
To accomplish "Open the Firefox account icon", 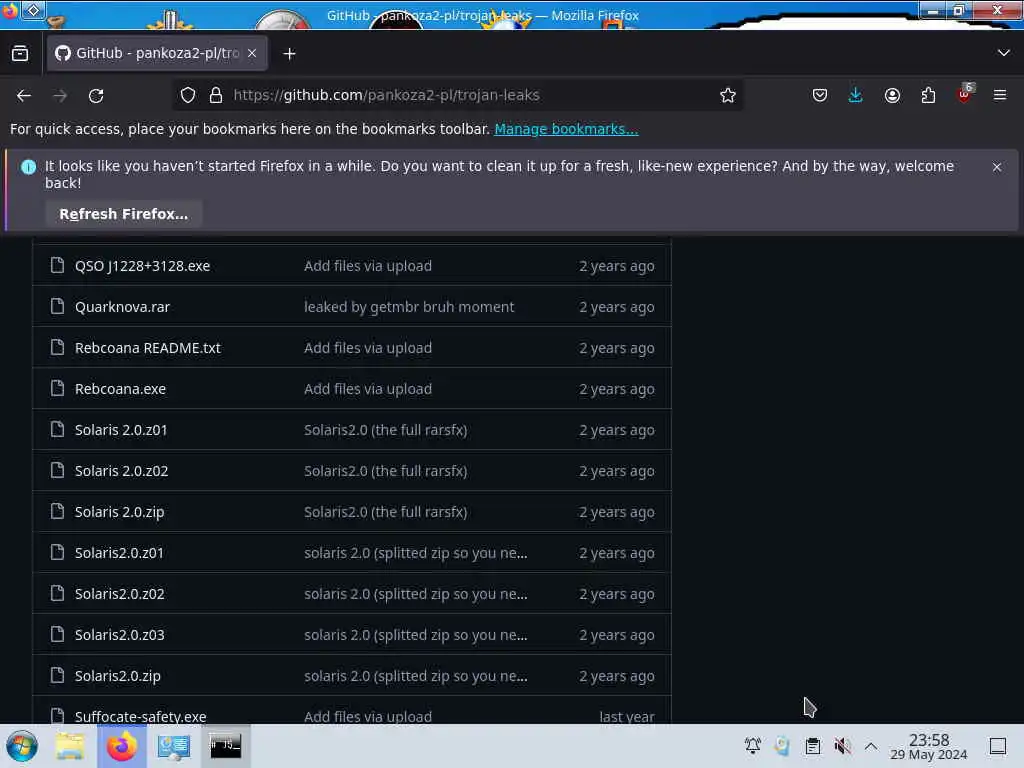I will [892, 95].
